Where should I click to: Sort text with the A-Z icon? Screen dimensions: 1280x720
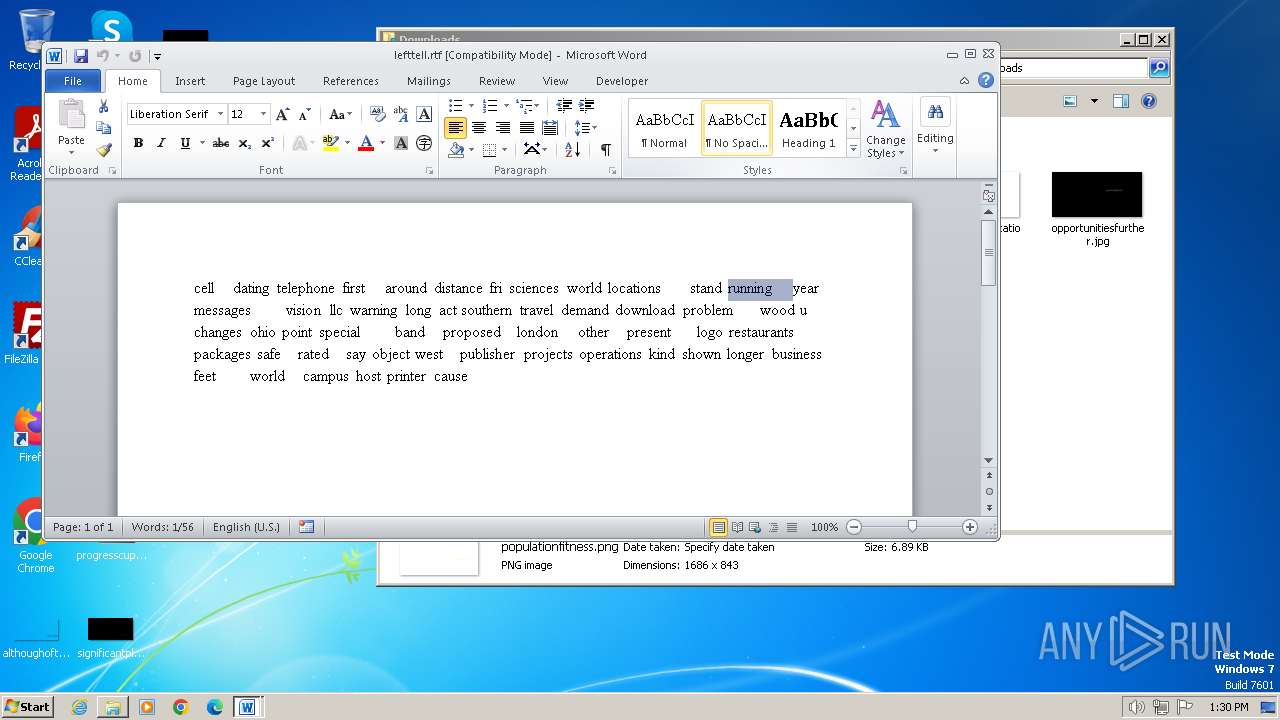pos(572,149)
